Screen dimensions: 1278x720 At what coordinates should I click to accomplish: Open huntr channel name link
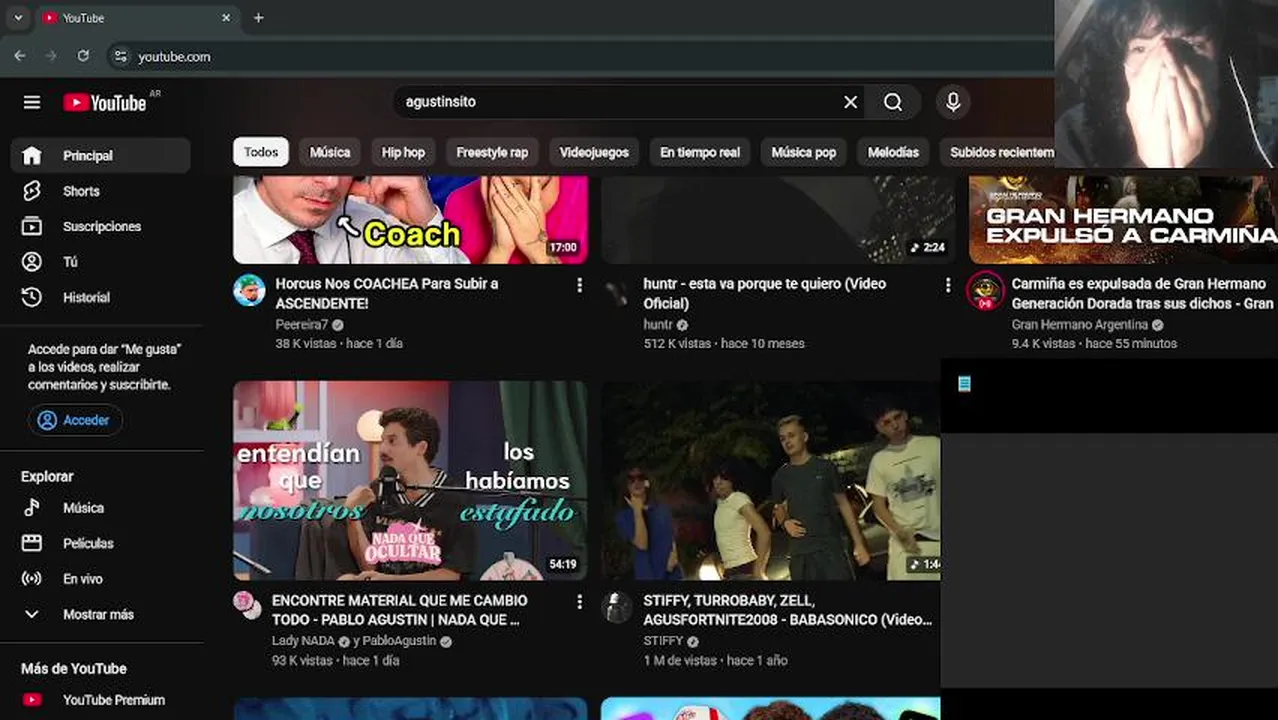click(658, 325)
